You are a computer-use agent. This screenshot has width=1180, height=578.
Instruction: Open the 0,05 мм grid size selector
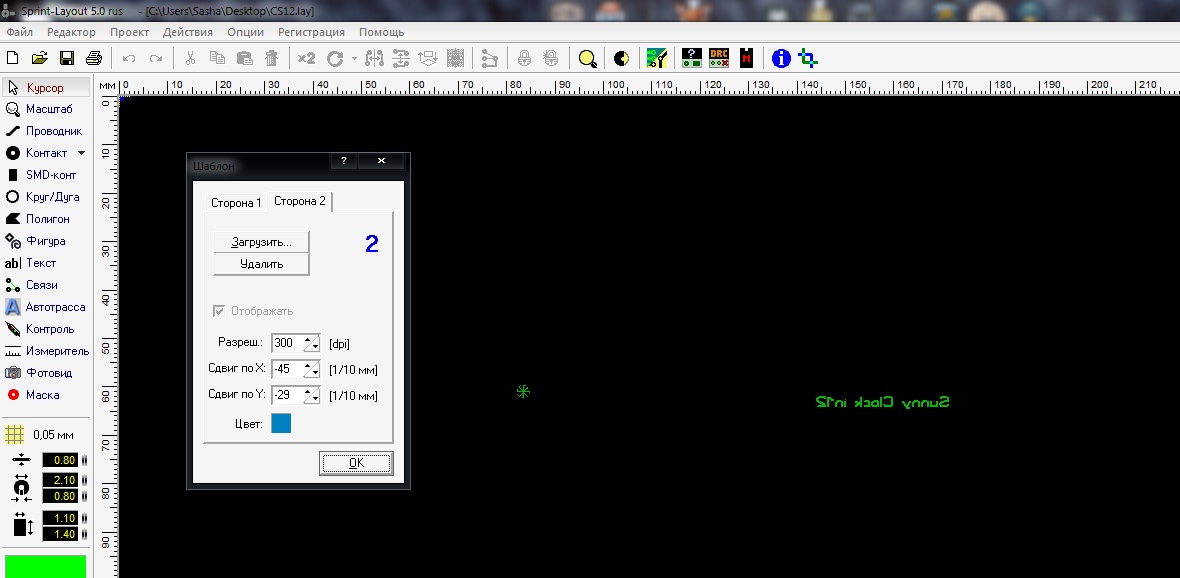pos(42,435)
